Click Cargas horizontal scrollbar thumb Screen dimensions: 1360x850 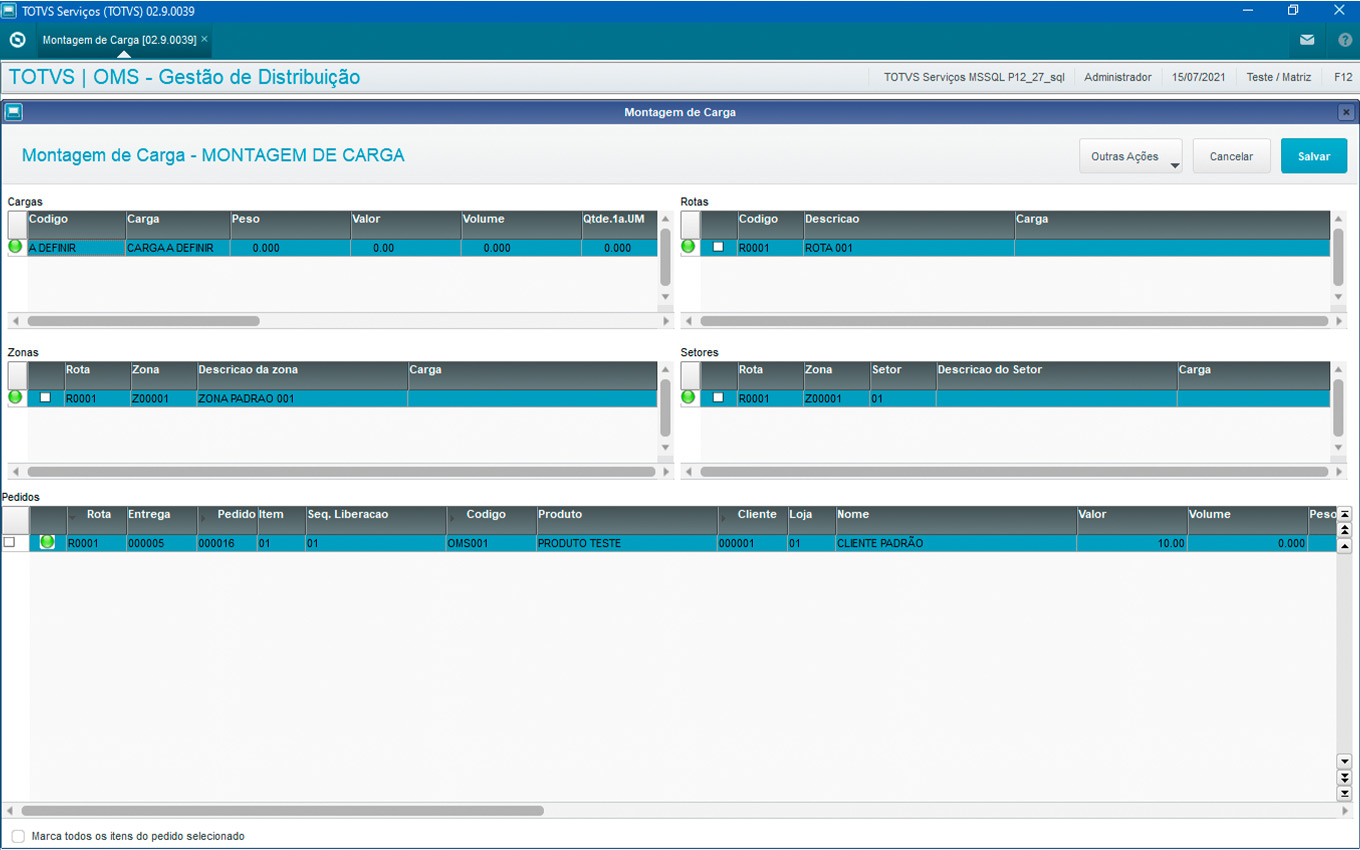tap(143, 321)
